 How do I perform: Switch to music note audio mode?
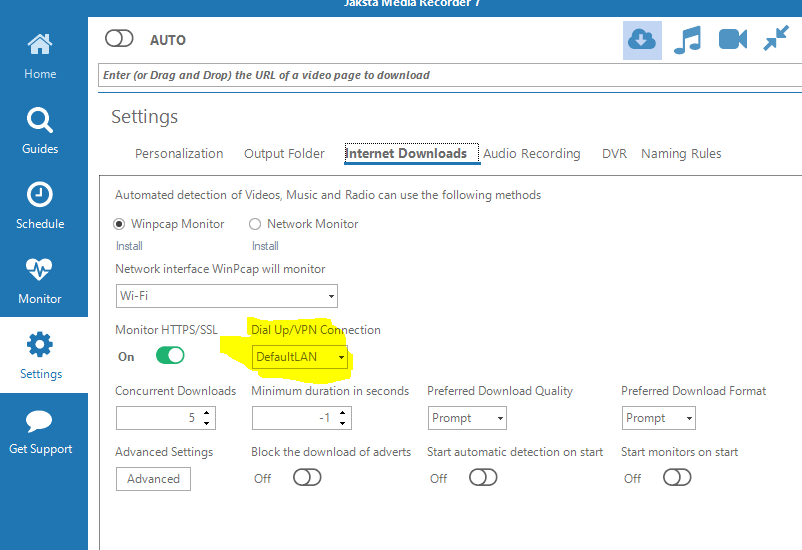click(687, 40)
